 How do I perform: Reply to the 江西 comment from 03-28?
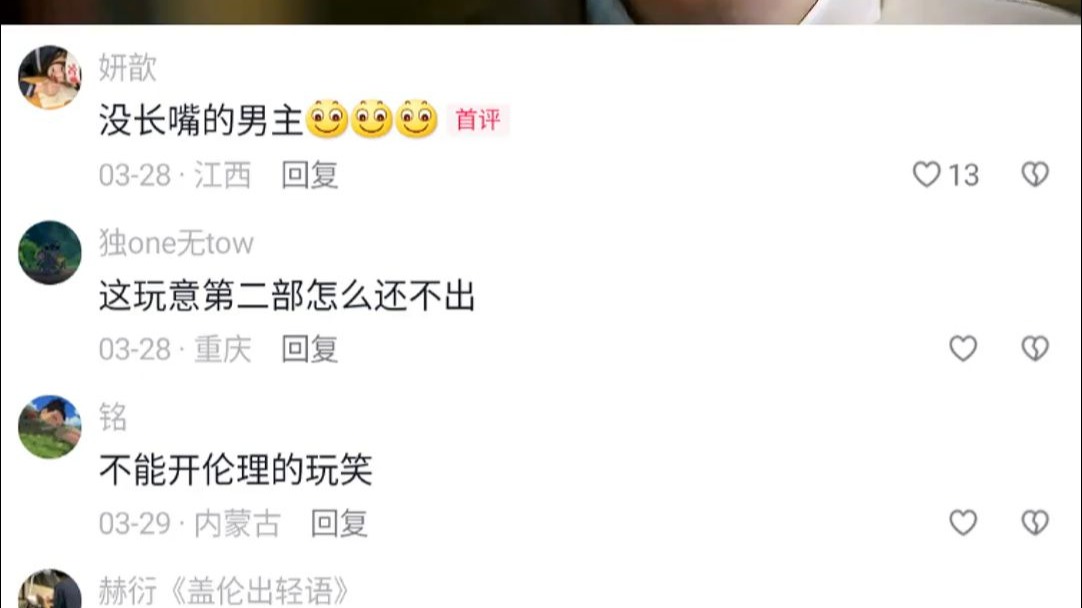pyautogui.click(x=309, y=175)
